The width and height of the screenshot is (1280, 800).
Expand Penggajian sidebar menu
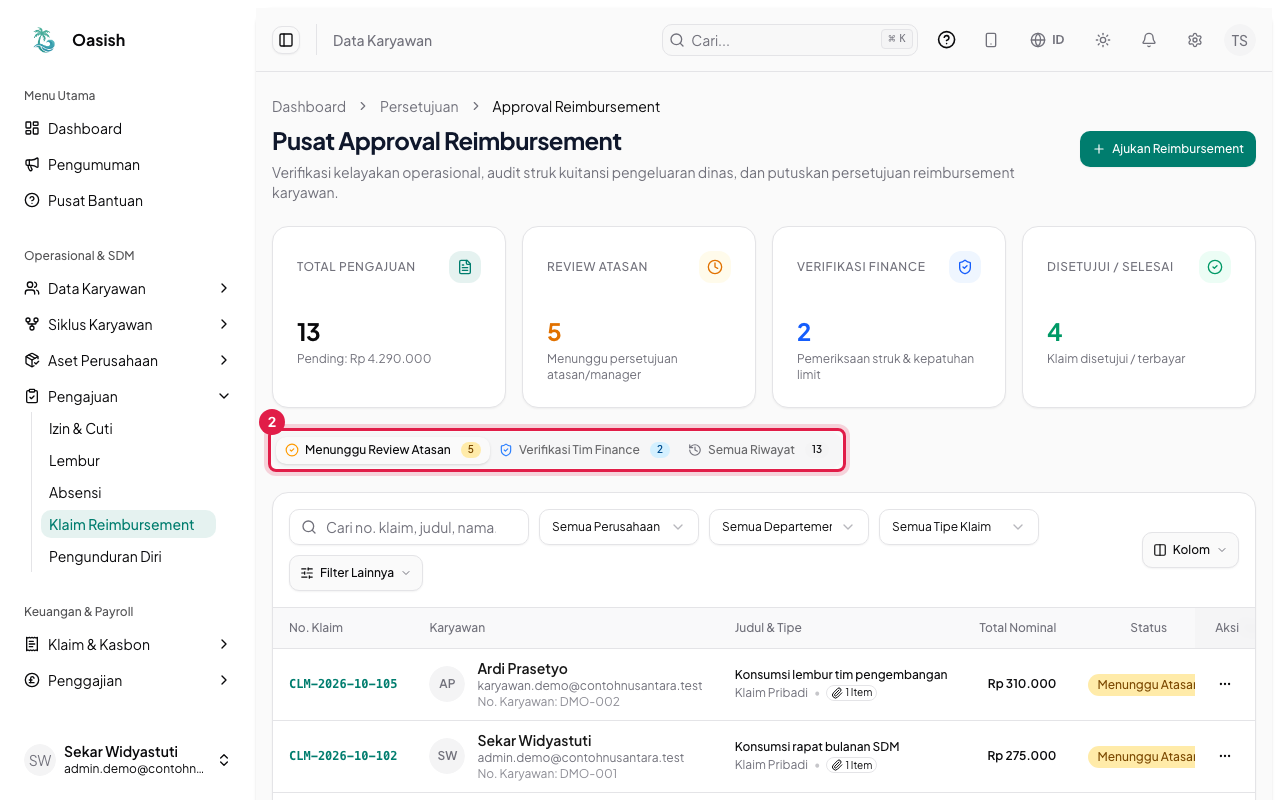pyautogui.click(x=127, y=681)
